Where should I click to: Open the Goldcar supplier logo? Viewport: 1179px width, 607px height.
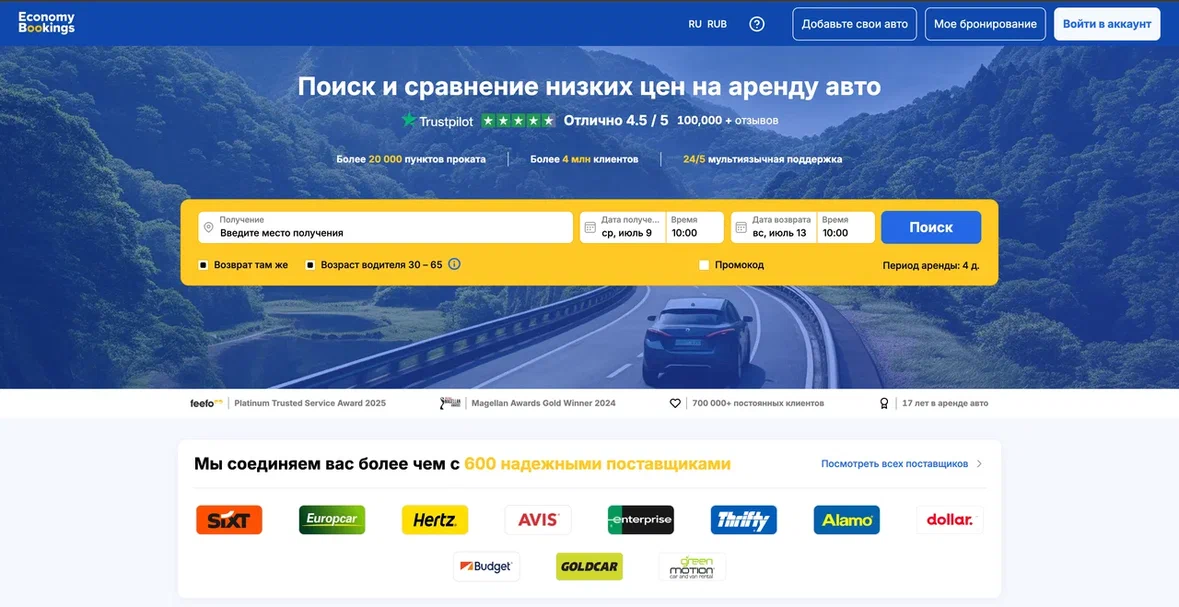pos(589,567)
